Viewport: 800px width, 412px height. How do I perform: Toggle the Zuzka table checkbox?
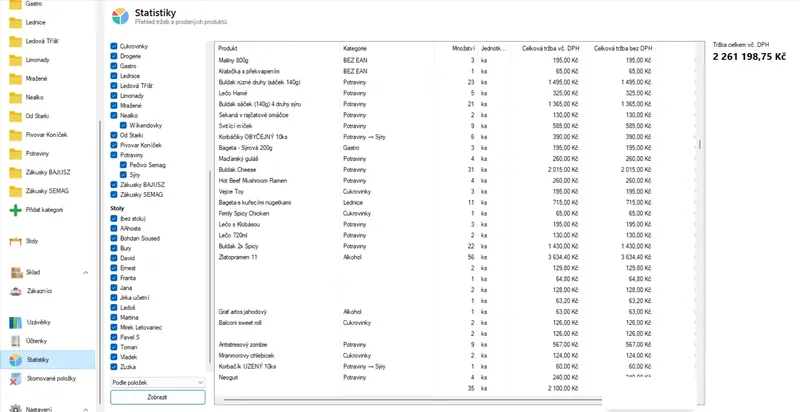pyautogui.click(x=114, y=367)
